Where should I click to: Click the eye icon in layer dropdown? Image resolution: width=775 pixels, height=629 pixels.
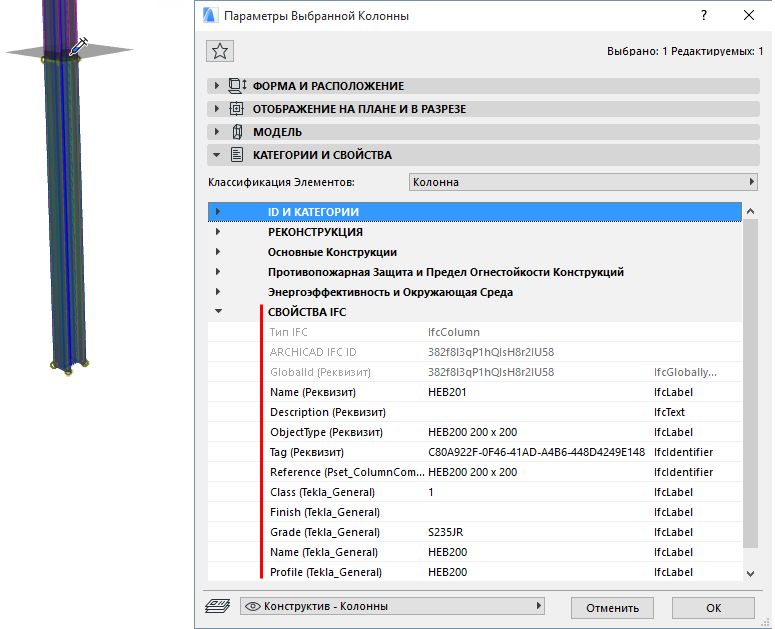(253, 606)
